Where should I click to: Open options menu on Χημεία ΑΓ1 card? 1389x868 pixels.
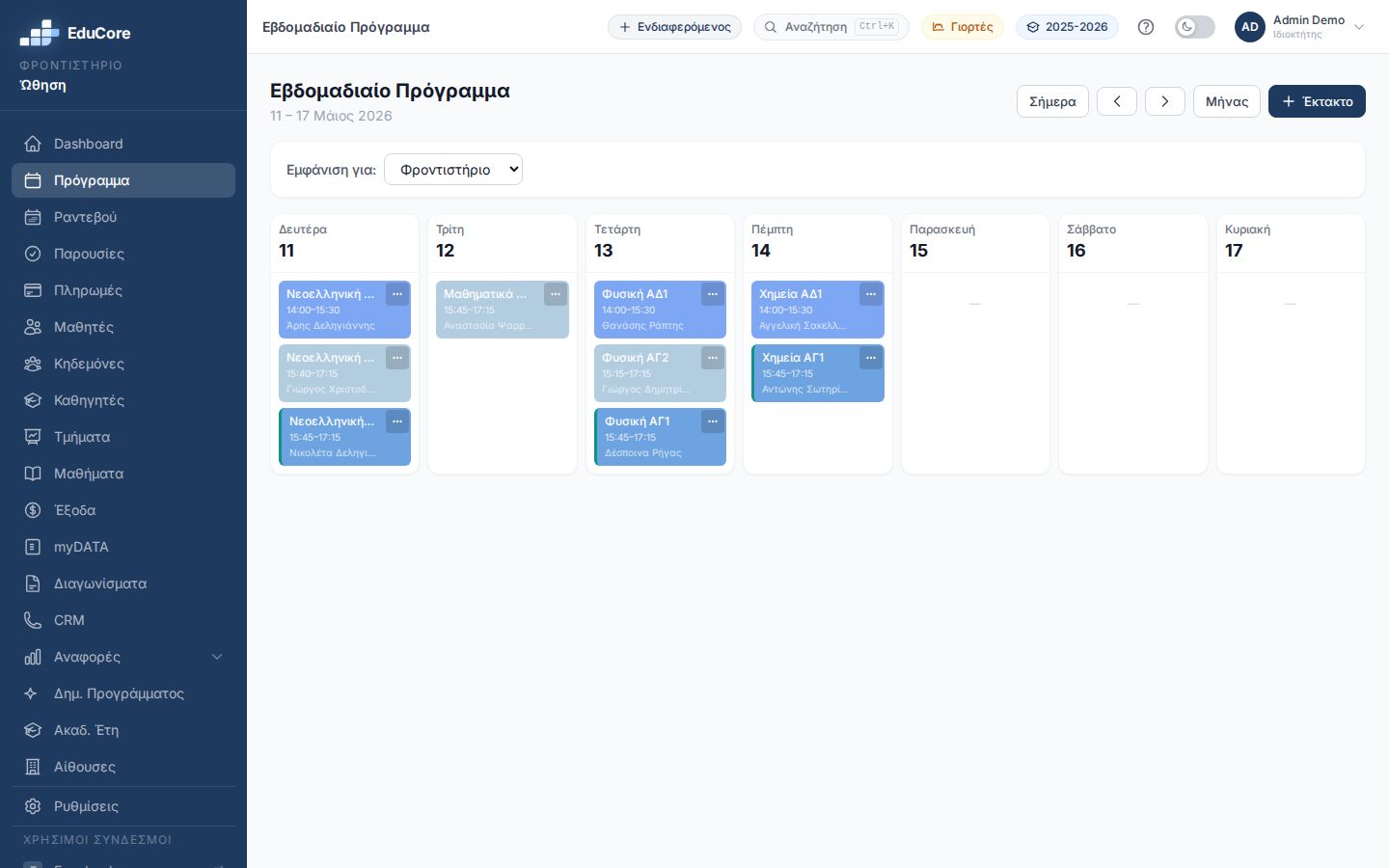[x=871, y=358]
